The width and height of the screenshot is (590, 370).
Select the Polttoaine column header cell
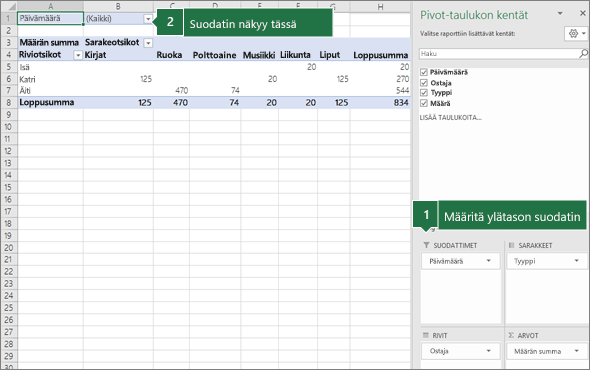[215, 55]
